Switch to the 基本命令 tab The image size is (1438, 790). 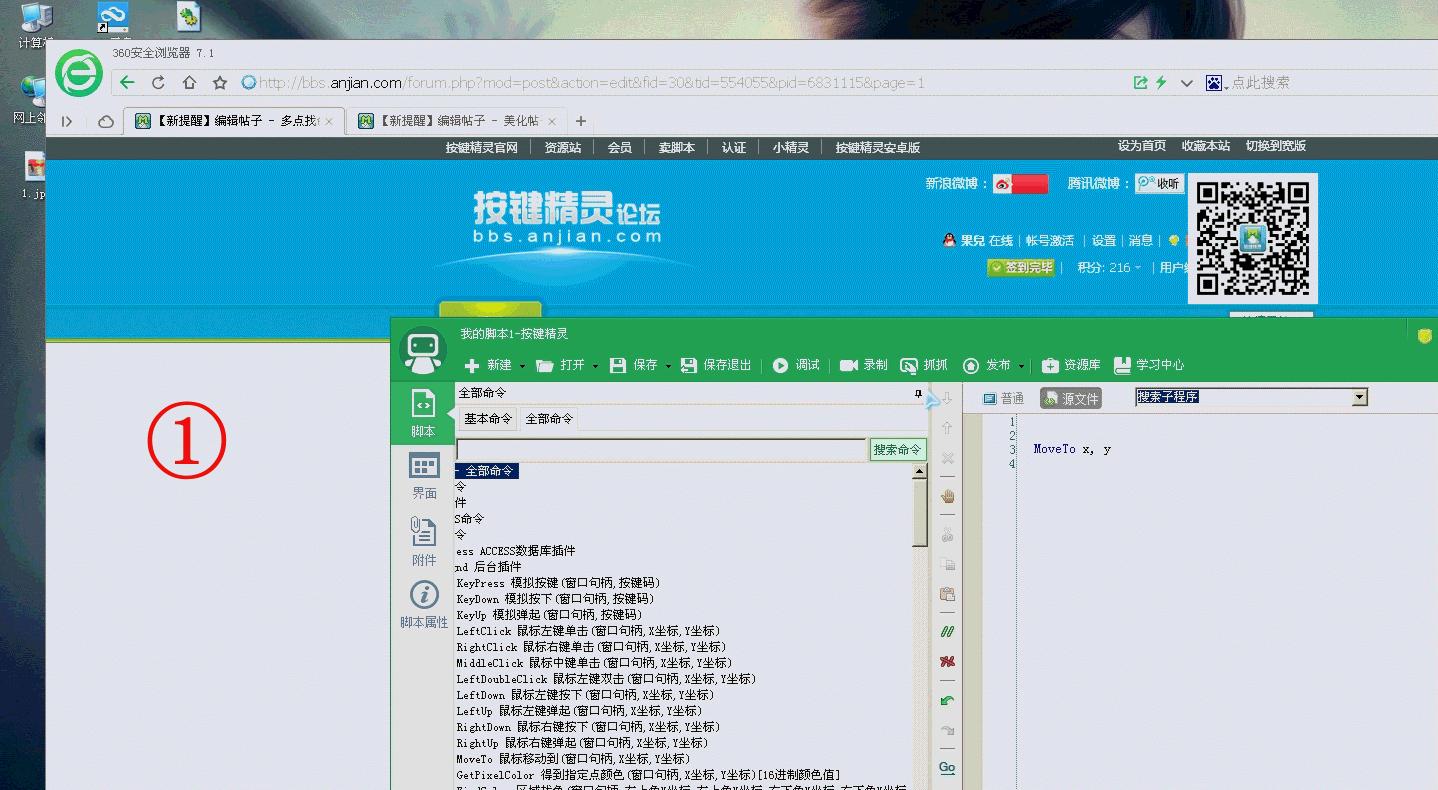click(487, 419)
